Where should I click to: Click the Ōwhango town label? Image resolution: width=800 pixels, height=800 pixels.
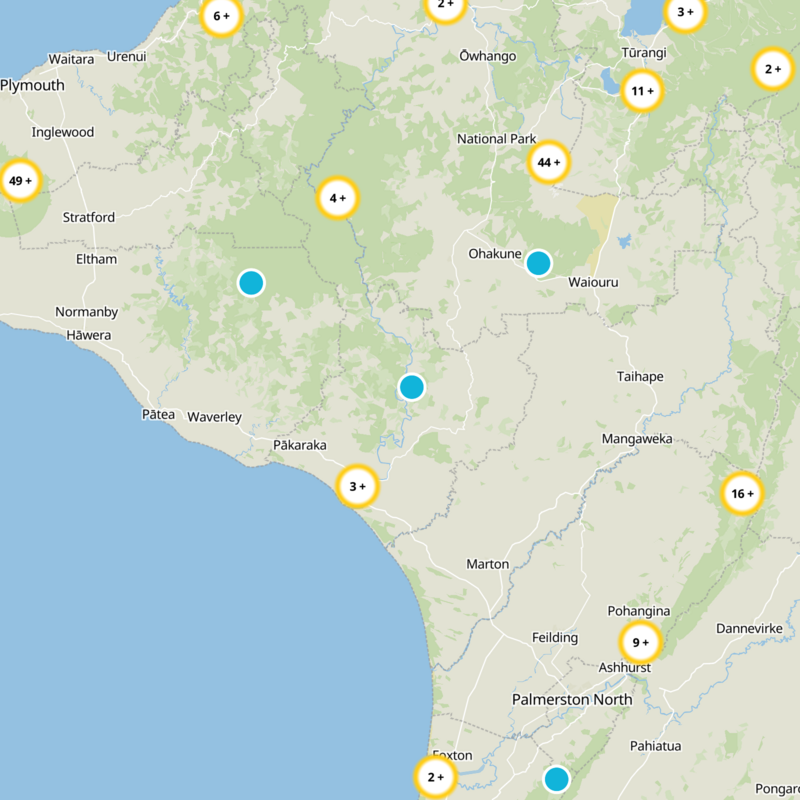pos(488,56)
